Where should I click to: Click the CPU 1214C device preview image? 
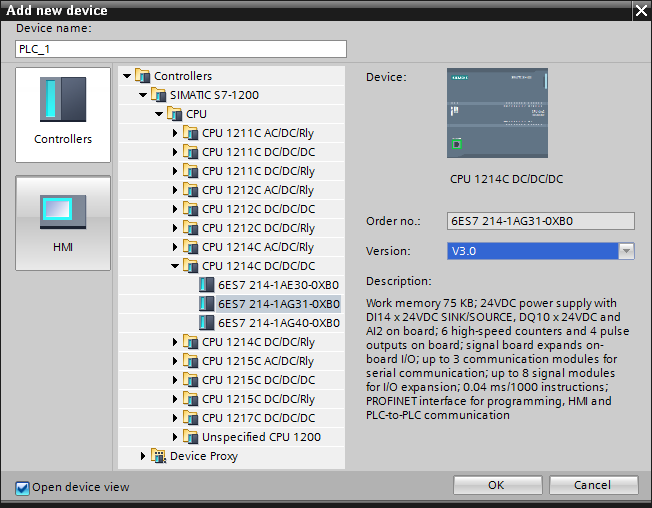coord(497,113)
